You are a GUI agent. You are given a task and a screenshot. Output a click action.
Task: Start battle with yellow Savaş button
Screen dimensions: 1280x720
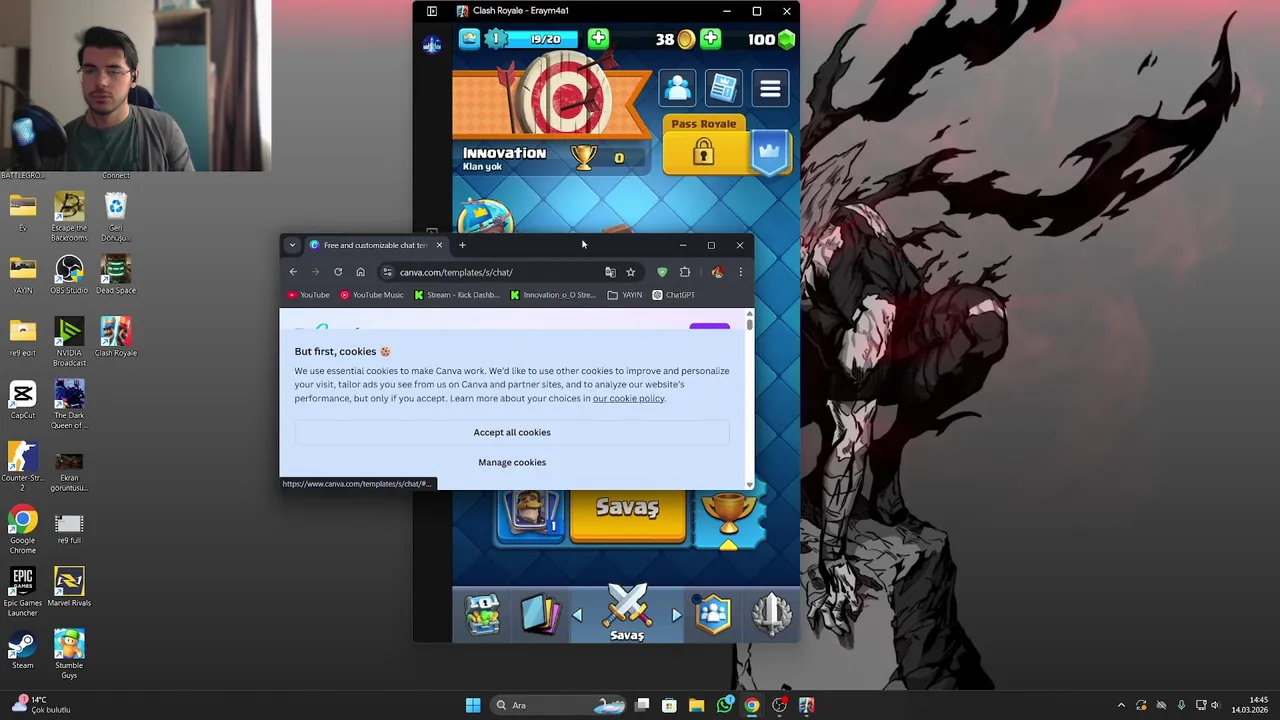[x=628, y=510]
